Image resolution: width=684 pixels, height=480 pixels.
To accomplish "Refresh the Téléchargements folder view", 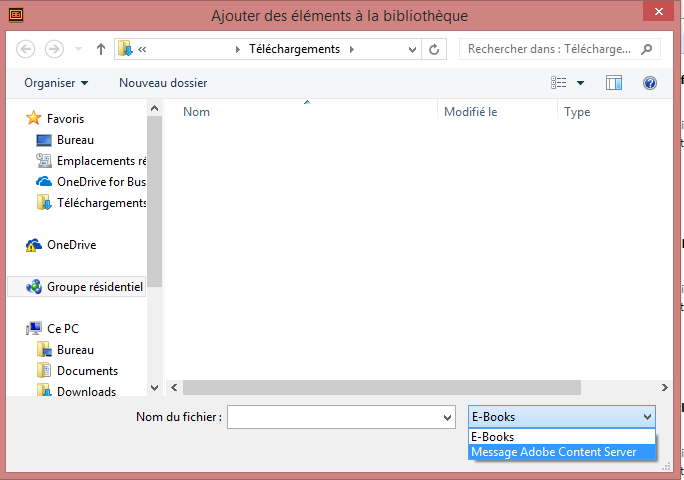I will (x=434, y=49).
